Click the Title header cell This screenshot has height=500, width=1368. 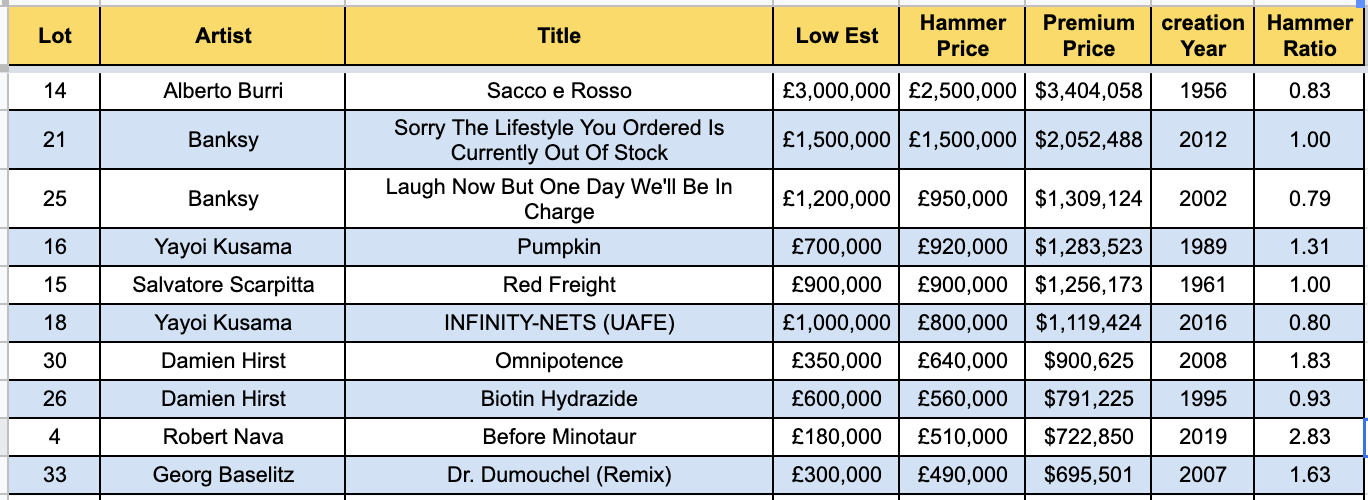[559, 36]
